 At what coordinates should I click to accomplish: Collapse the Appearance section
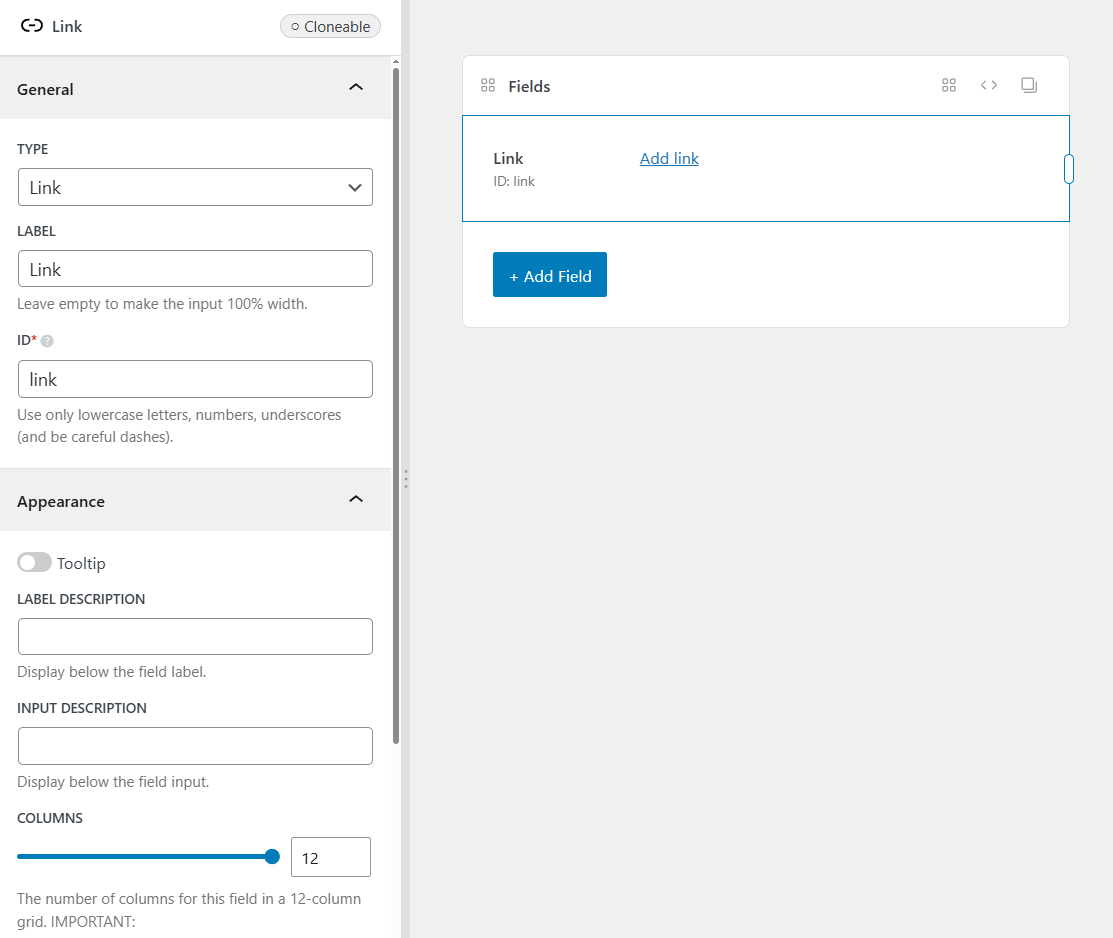point(355,500)
